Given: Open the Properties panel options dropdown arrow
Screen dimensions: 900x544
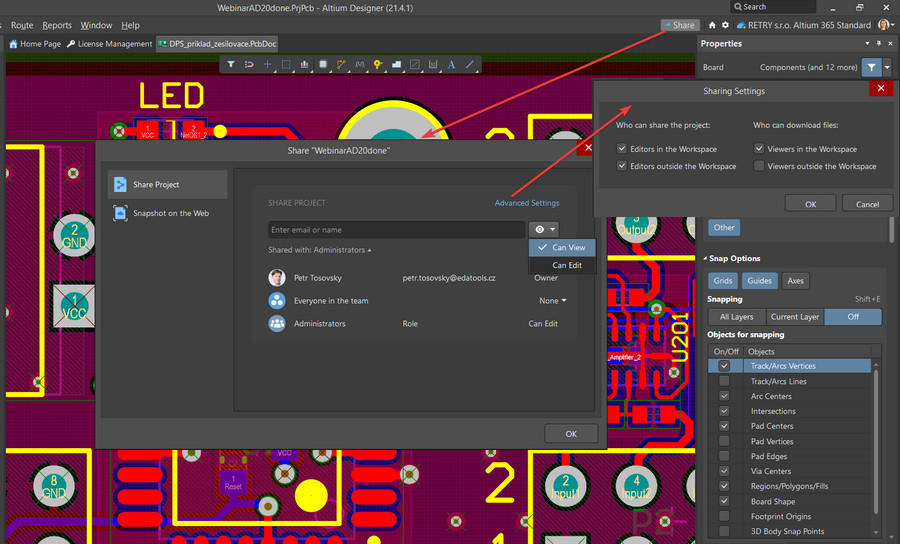Looking at the screenshot, I should point(867,44).
